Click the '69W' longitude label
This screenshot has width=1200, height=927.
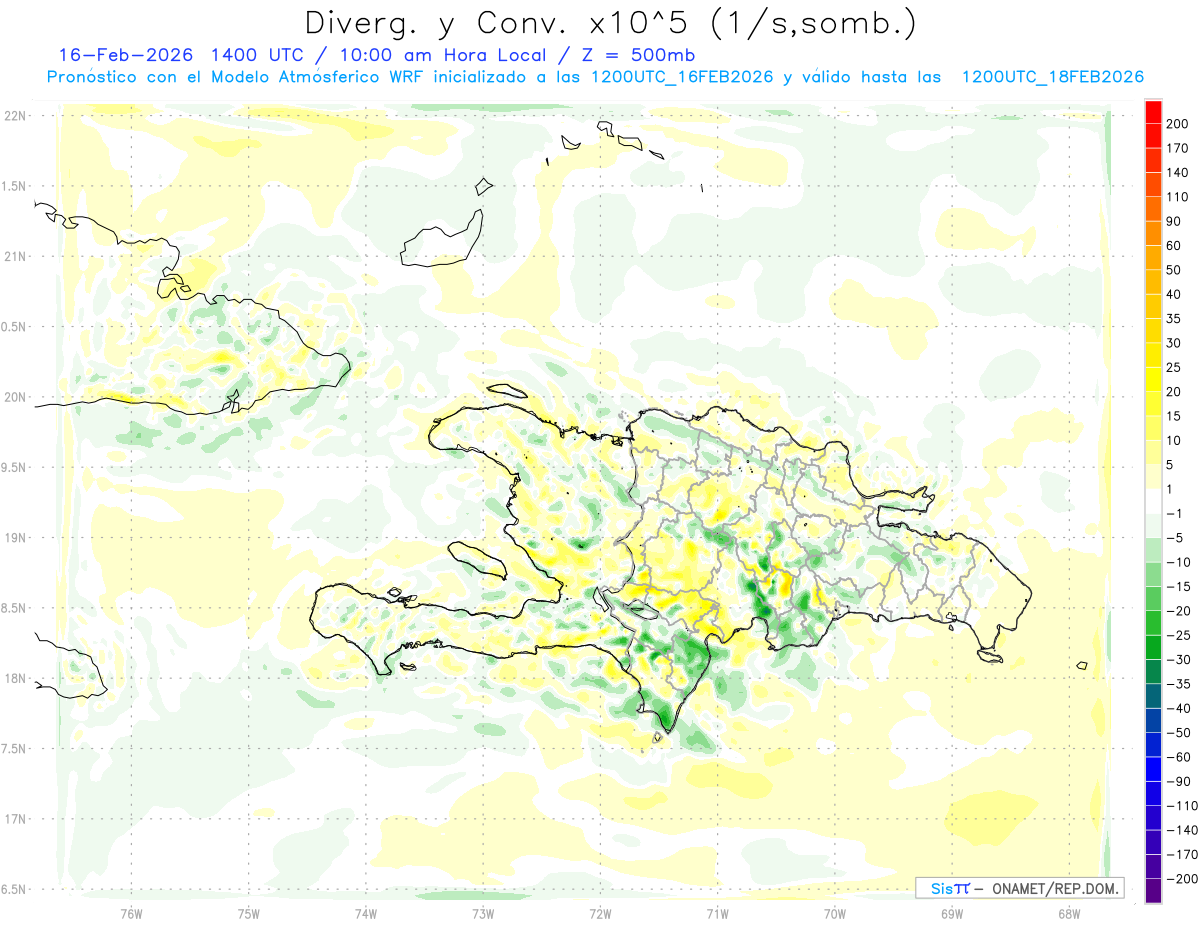[x=951, y=913]
